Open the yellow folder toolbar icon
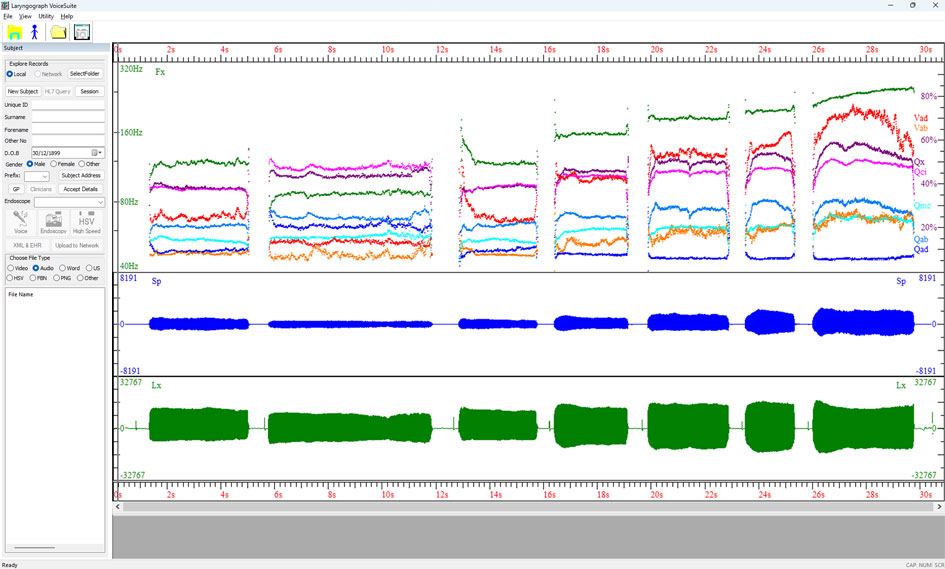The width and height of the screenshot is (945, 569). [x=58, y=32]
